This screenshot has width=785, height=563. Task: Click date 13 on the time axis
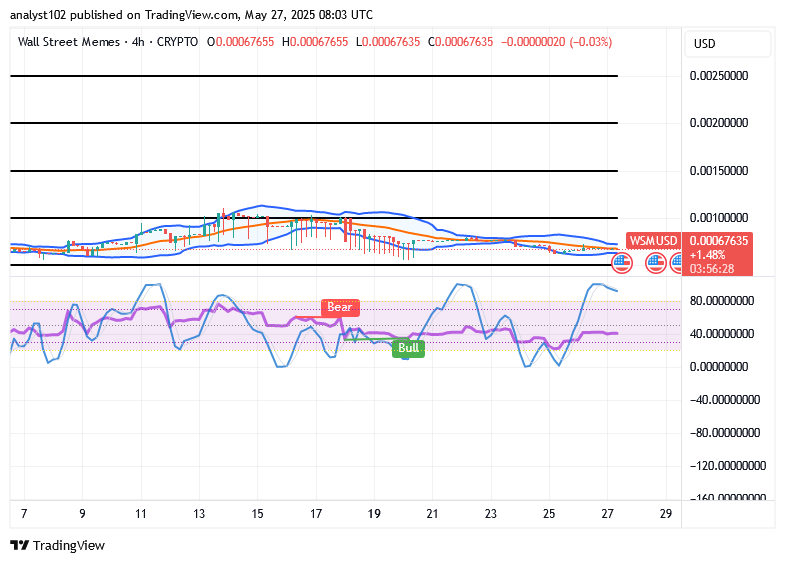(x=199, y=514)
